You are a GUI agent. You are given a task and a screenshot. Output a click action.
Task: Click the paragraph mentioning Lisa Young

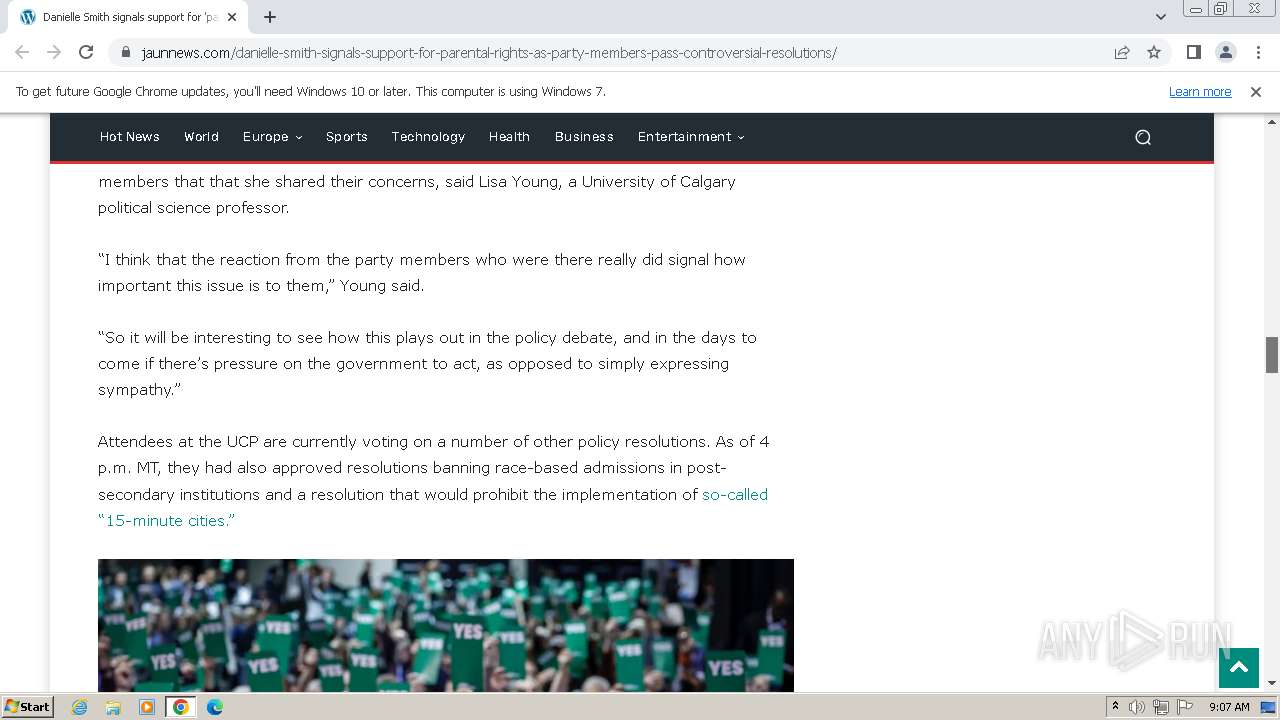click(x=417, y=194)
